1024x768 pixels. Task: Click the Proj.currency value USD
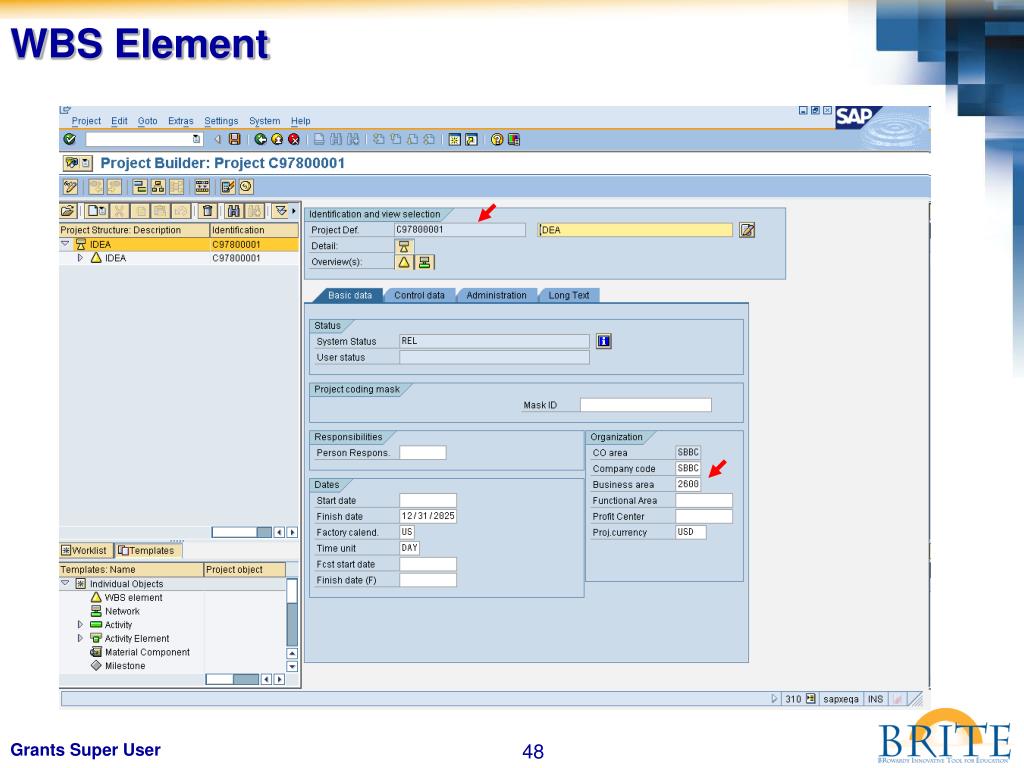(x=690, y=532)
